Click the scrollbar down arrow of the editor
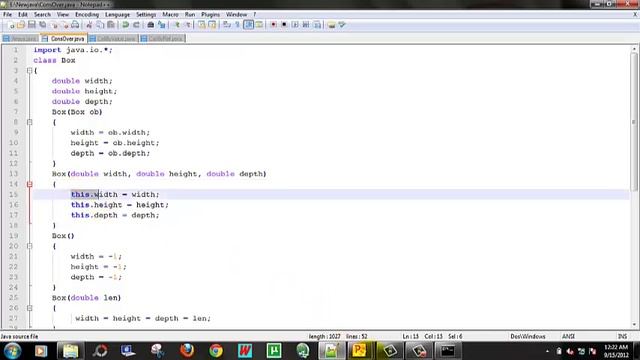 (634, 325)
